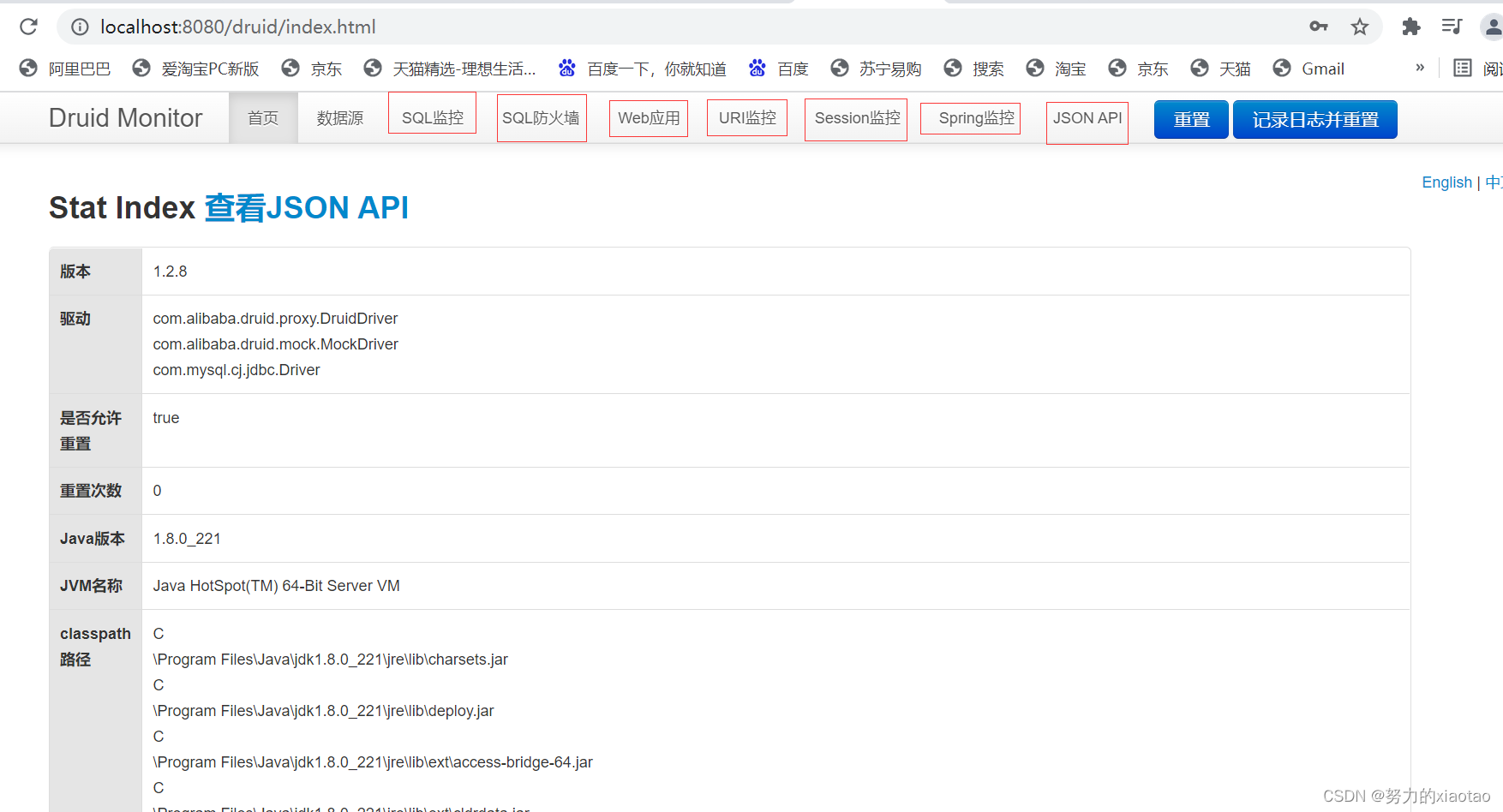Click the blue 重置 button
1503x812 pixels.
(x=1191, y=119)
